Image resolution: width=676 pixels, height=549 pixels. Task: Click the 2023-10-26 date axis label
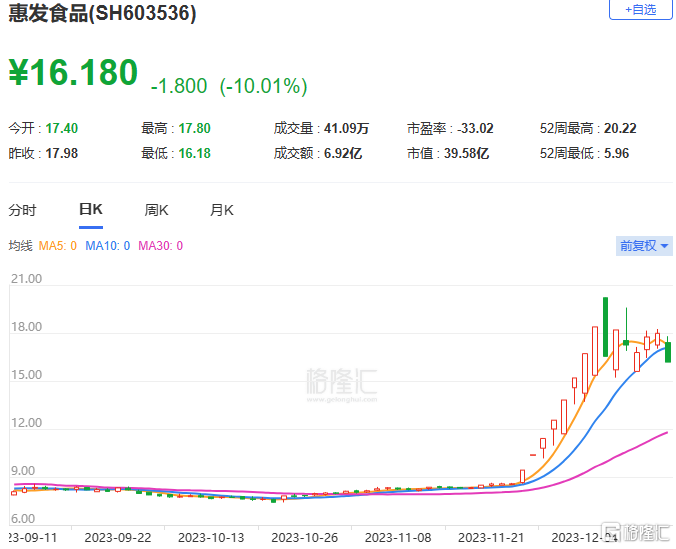(304, 538)
